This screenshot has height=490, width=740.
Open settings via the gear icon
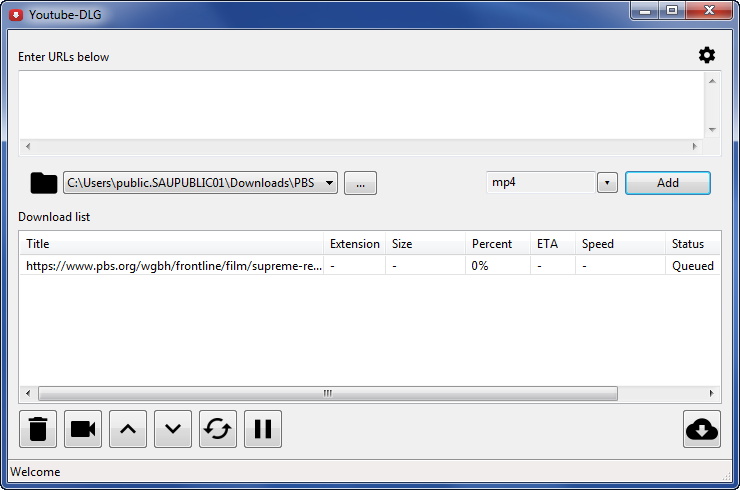click(x=706, y=55)
